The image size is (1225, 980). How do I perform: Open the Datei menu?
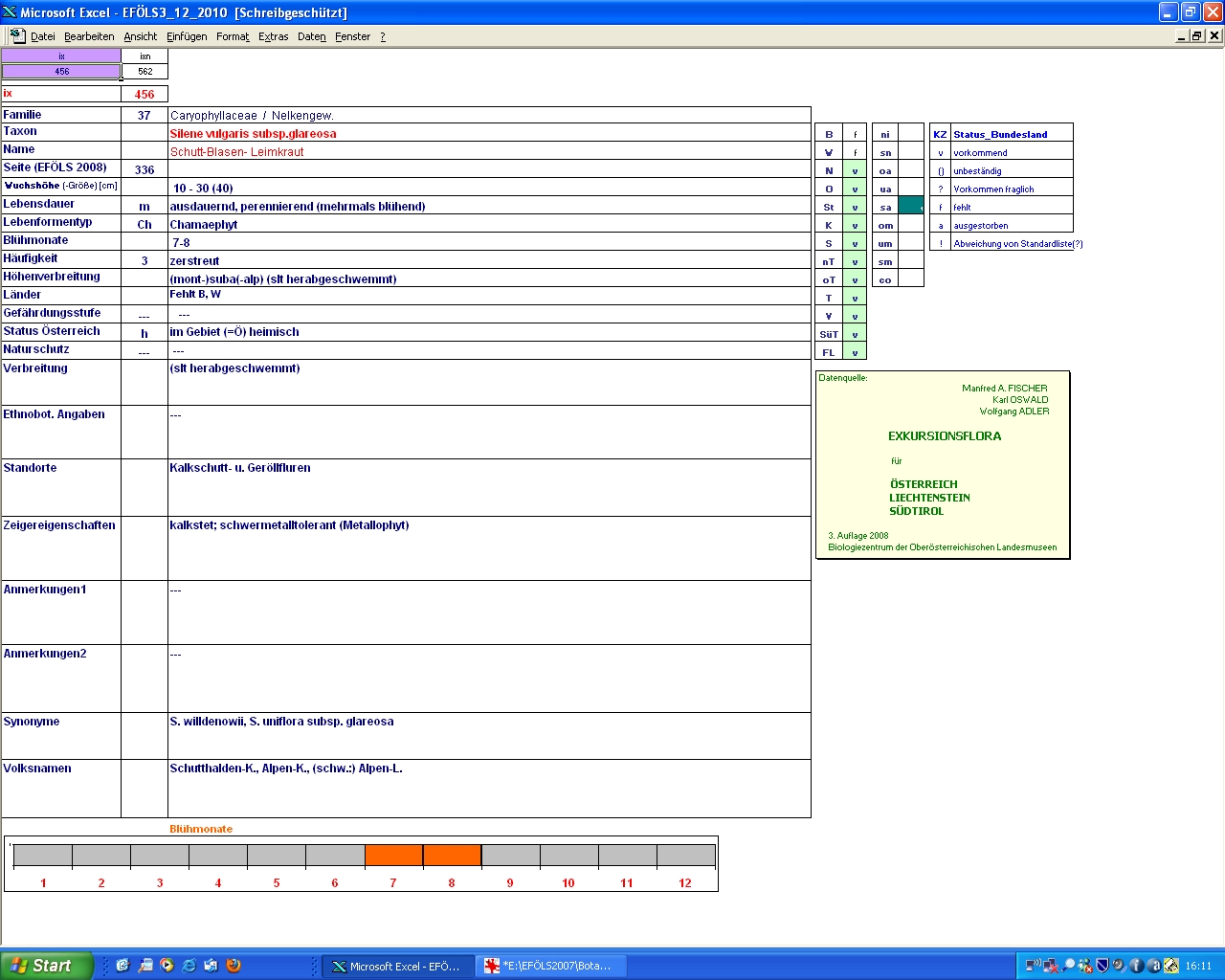(43, 36)
